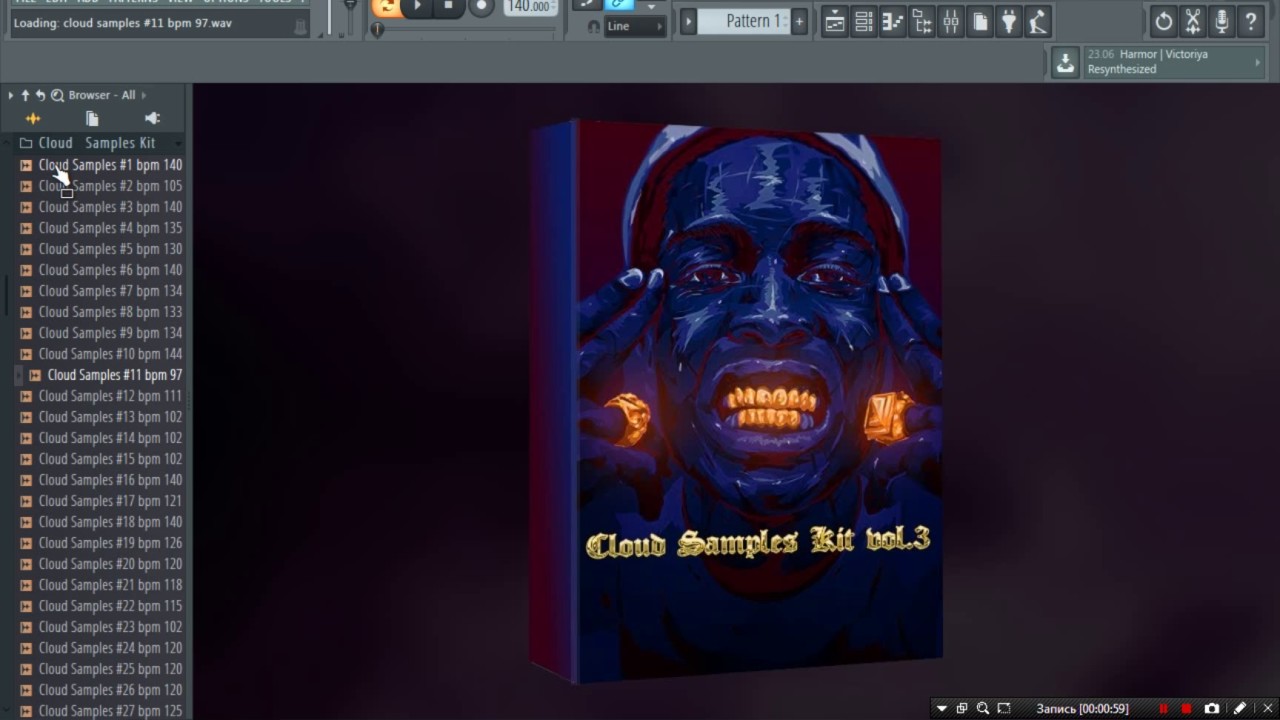Select the browser plugin database tab icon

click(152, 118)
